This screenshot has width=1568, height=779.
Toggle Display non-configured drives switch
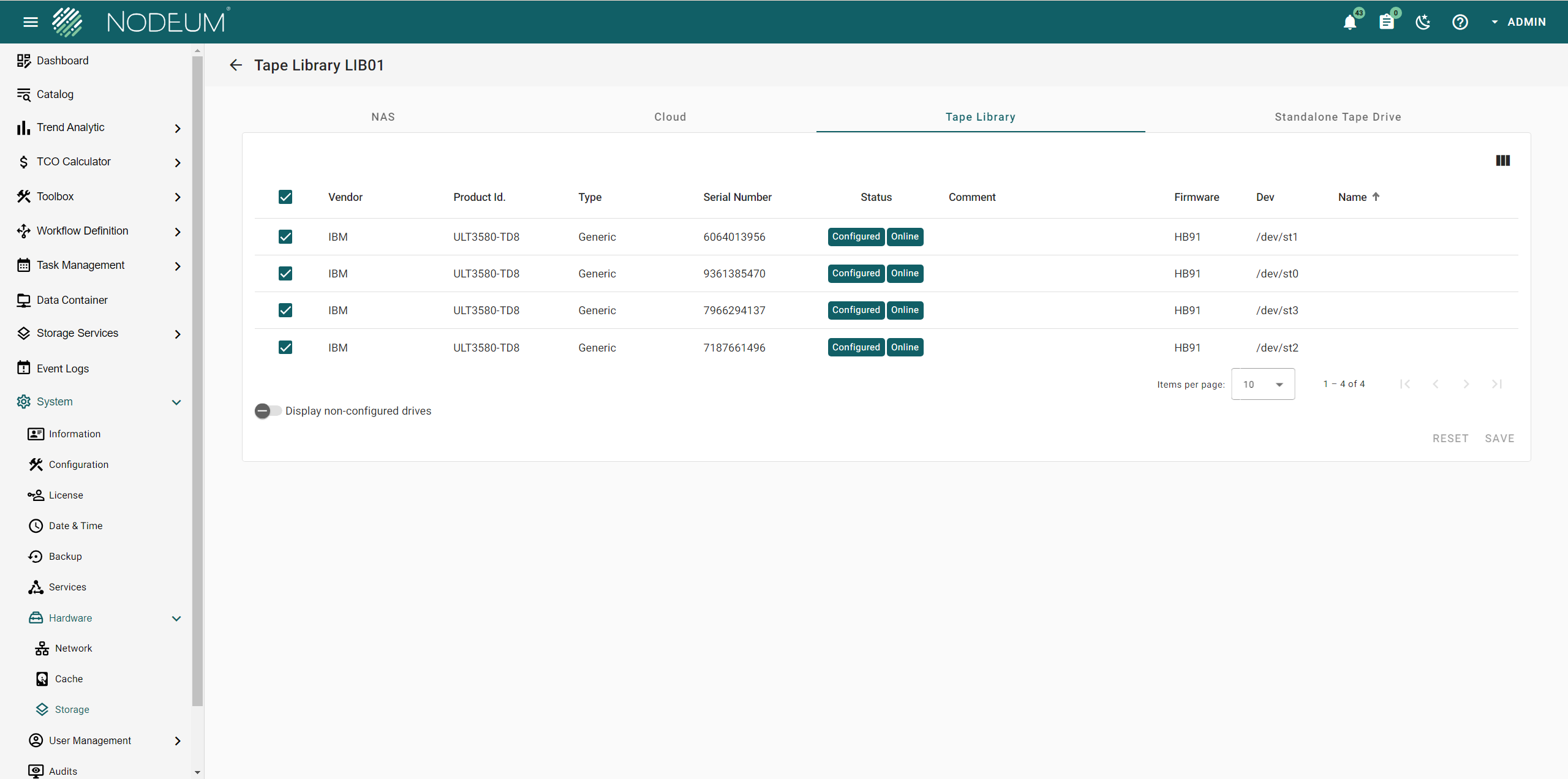268,411
